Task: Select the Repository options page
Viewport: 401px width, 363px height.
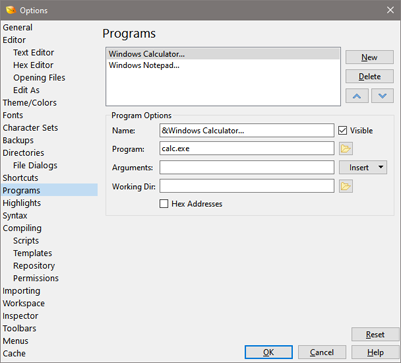Action: 34,266
